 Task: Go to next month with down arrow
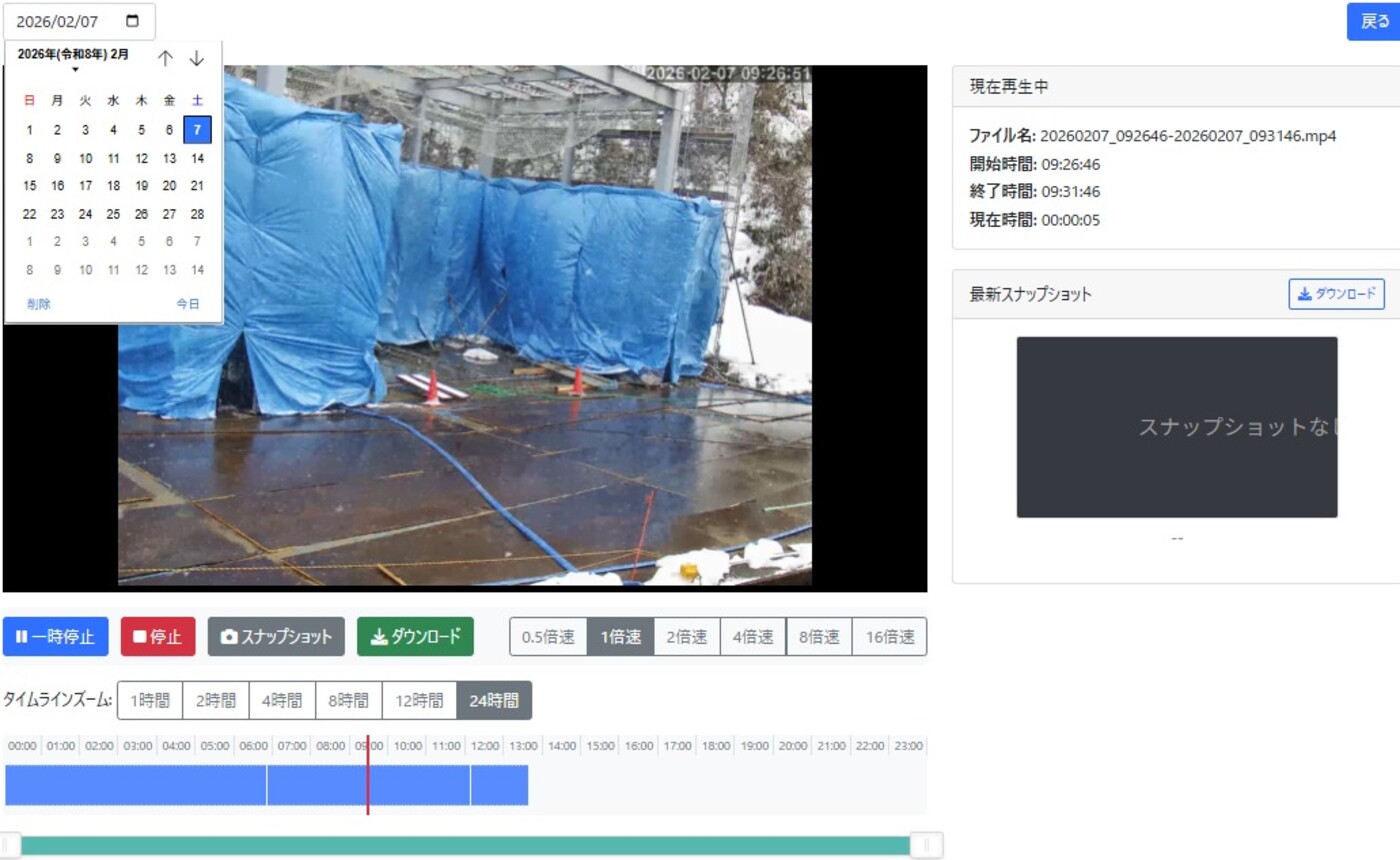tap(197, 59)
